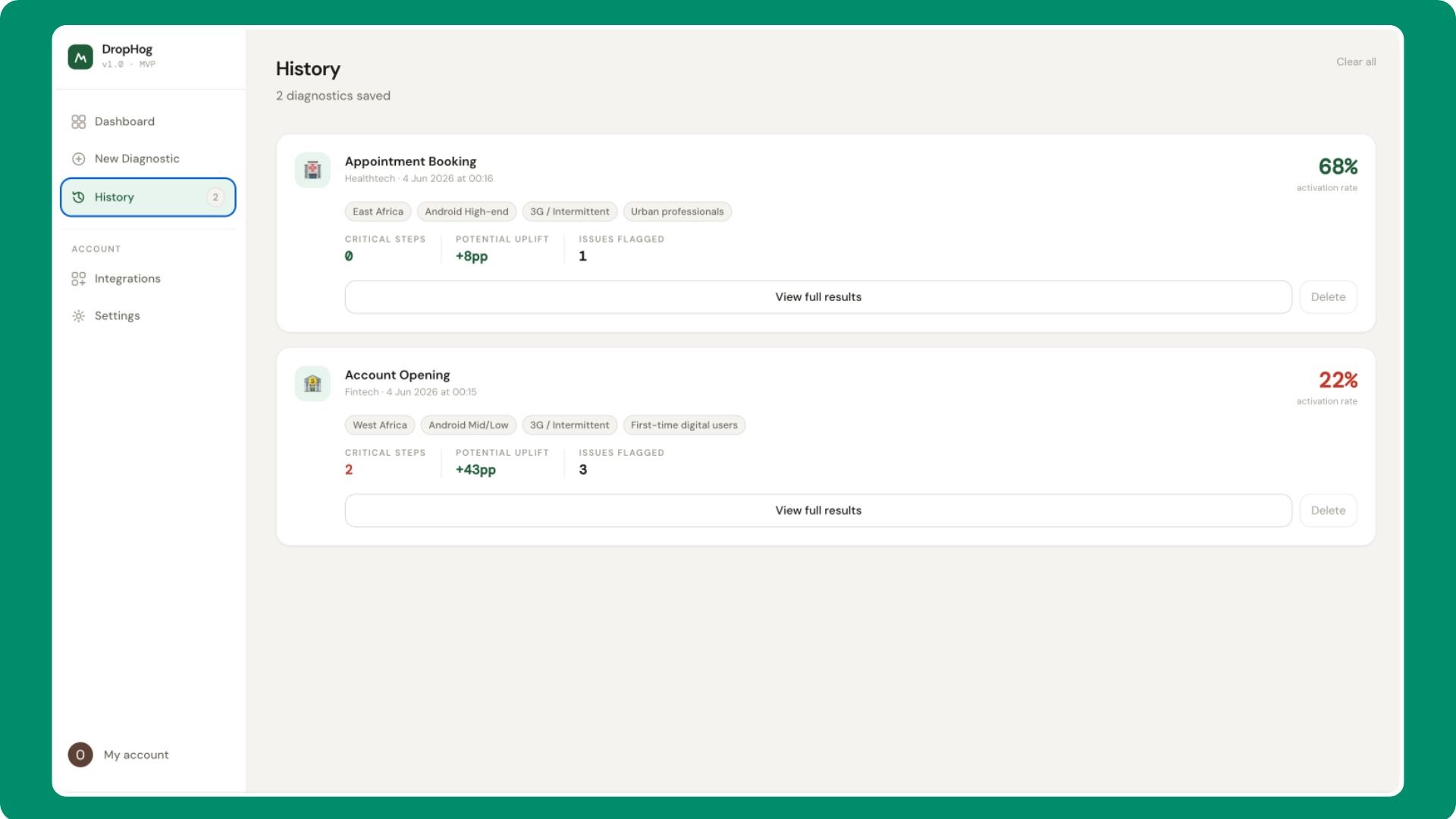1456x819 pixels.
Task: Click the '2 diagnostics saved' text
Action: (x=333, y=96)
